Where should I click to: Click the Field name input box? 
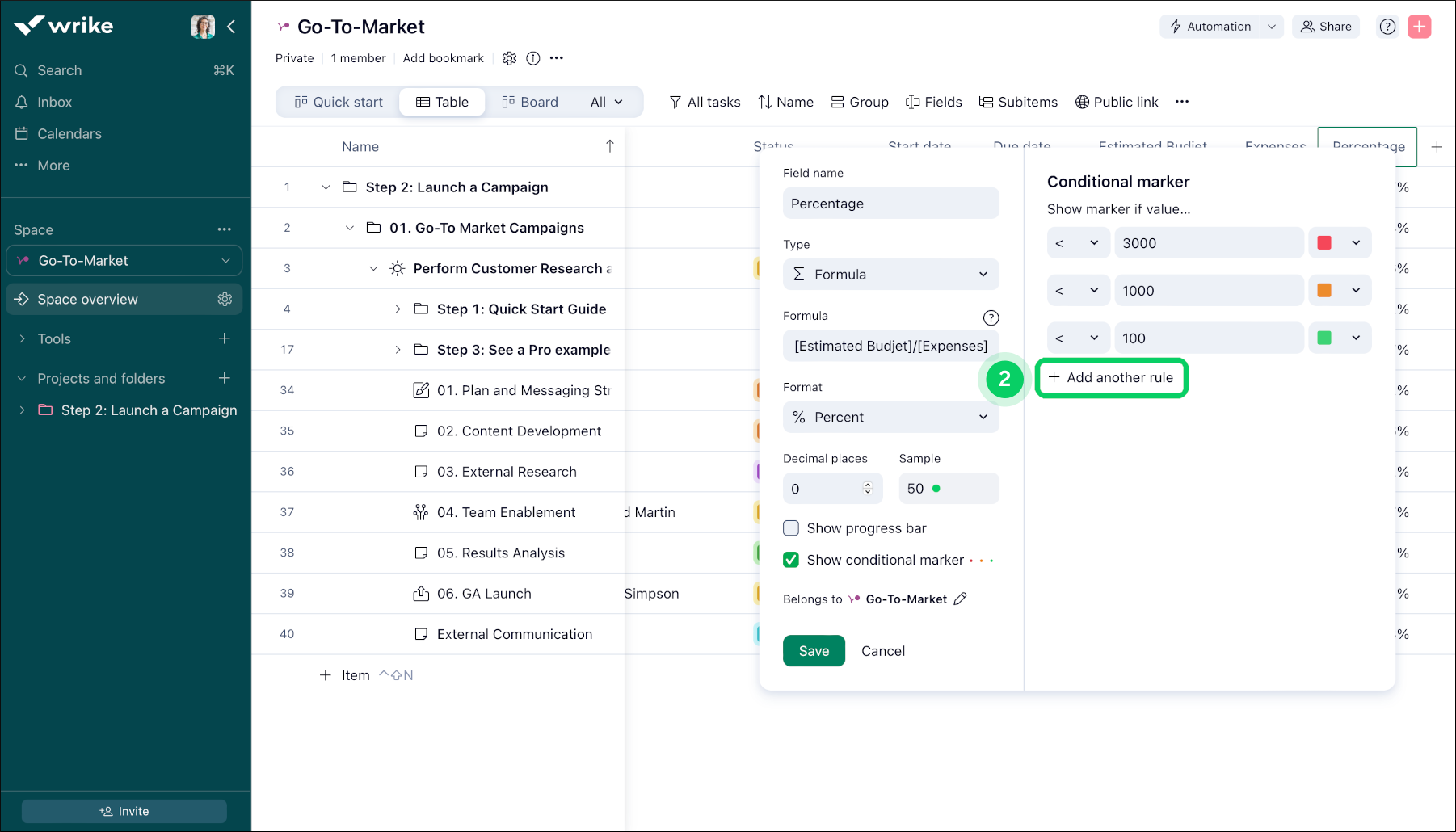click(890, 204)
